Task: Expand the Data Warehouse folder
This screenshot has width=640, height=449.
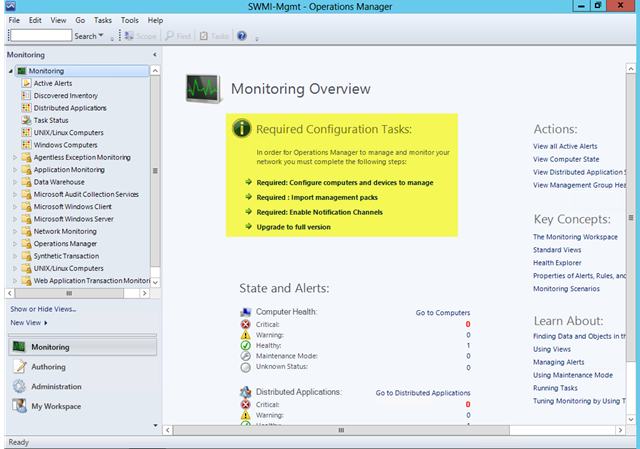Action: (x=14, y=182)
